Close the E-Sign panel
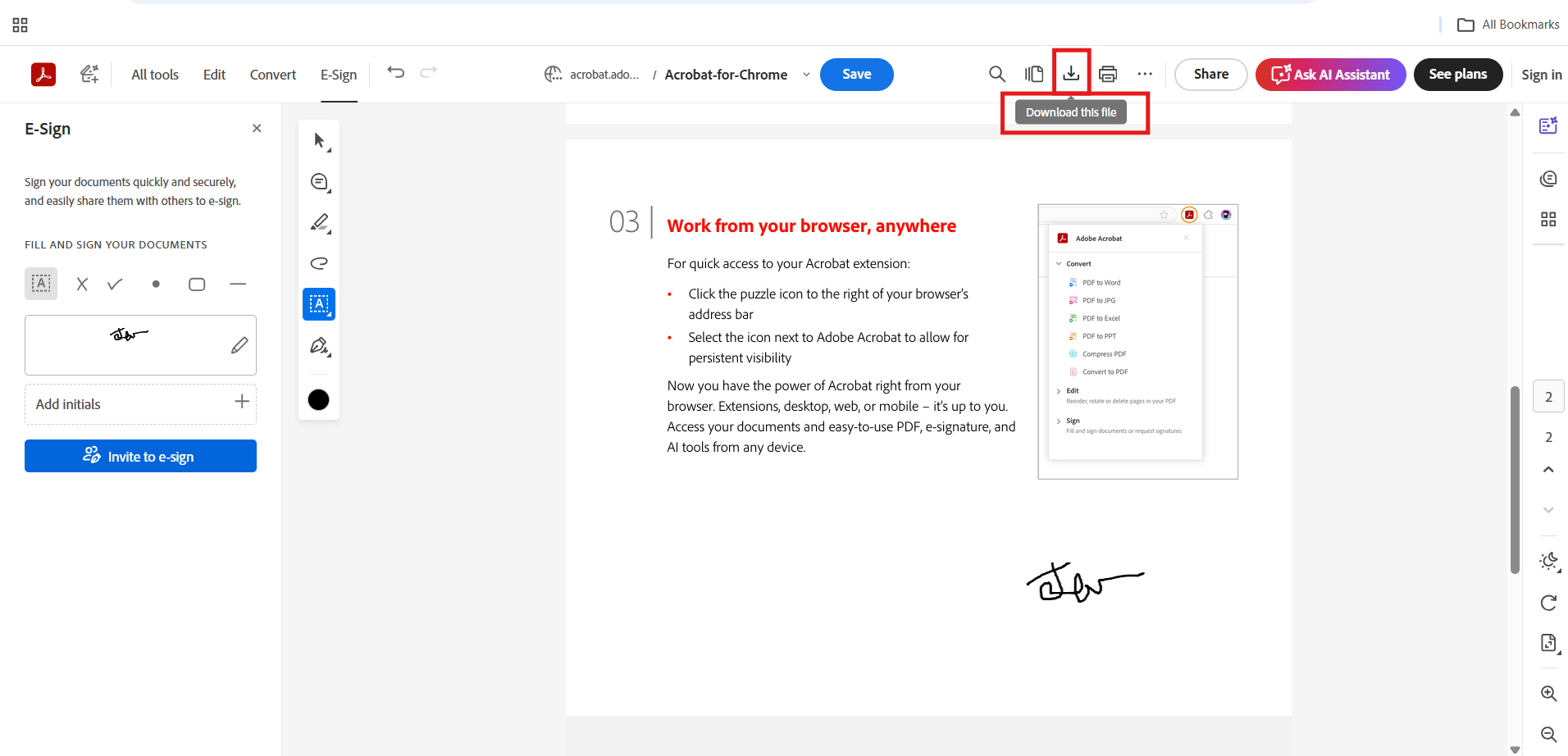 pos(257,128)
